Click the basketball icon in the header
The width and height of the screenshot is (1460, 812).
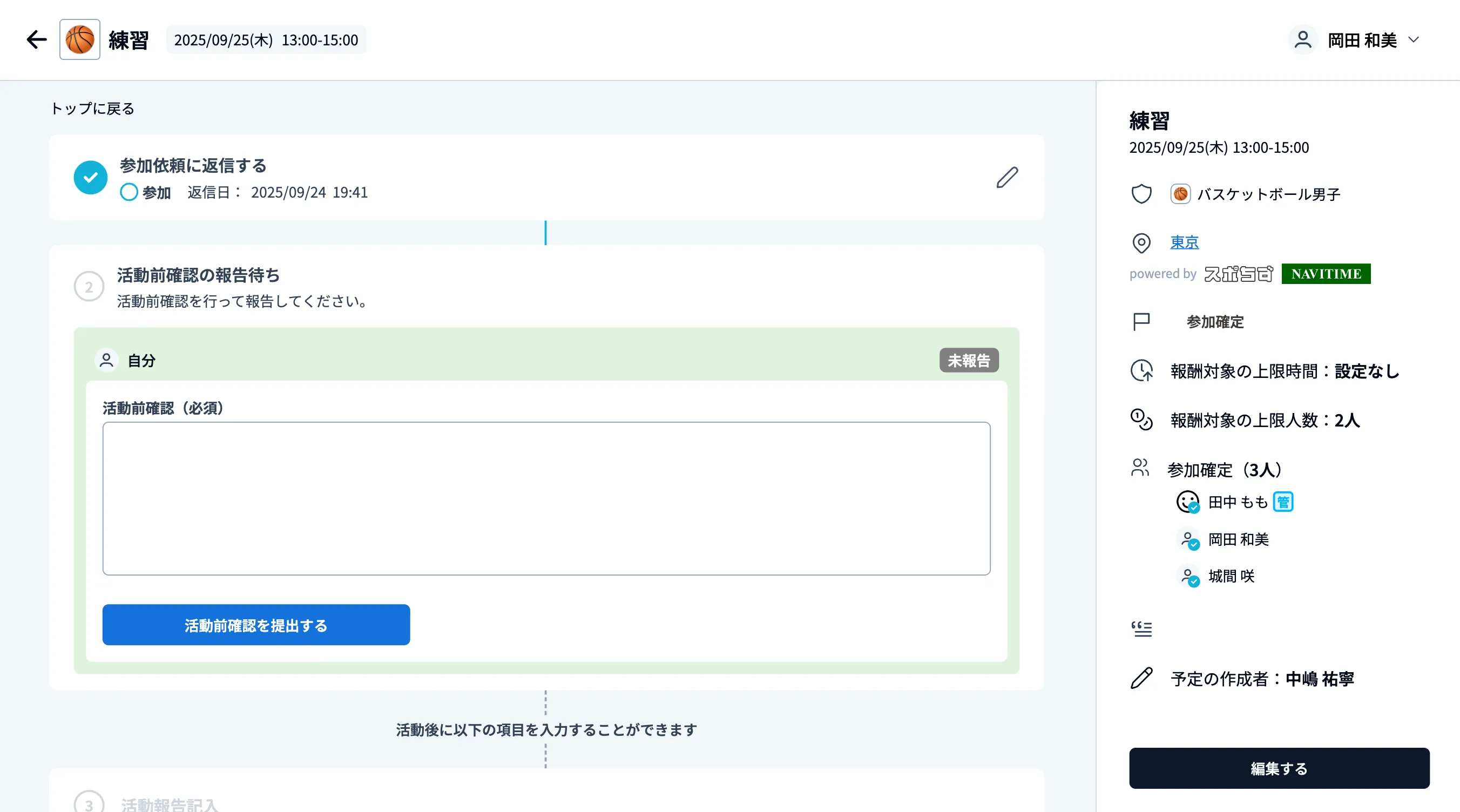(x=79, y=39)
